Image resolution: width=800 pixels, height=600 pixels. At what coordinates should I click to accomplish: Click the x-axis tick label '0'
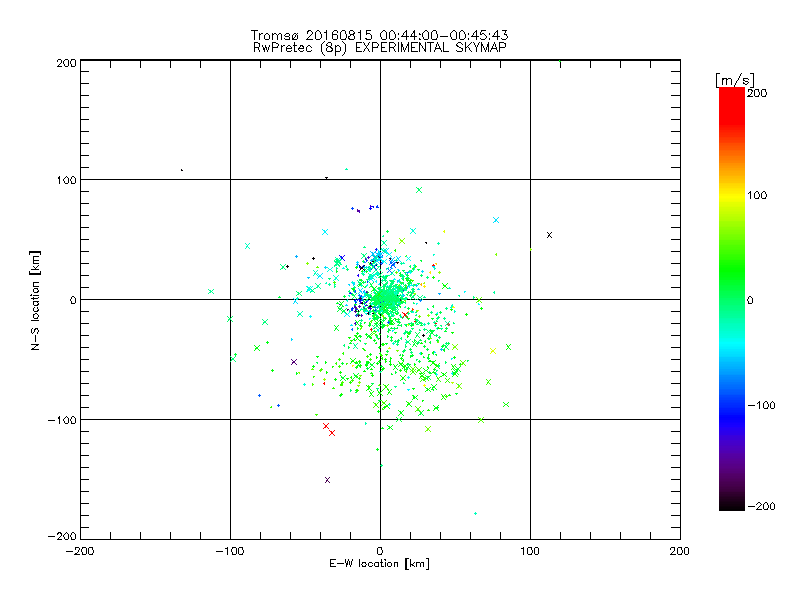coord(380,551)
